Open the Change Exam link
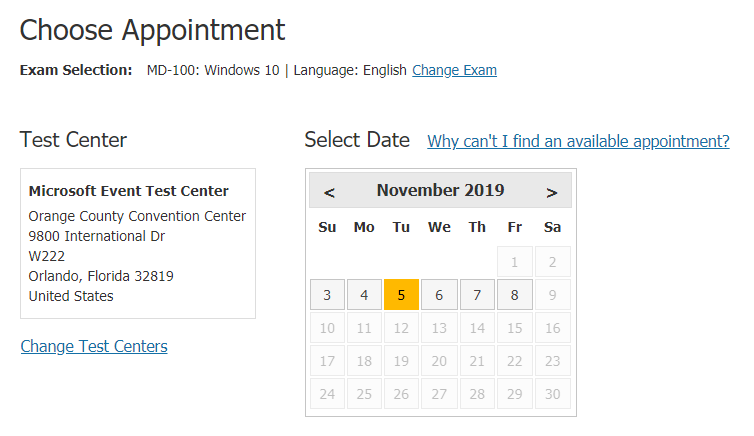The width and height of the screenshot is (754, 436). (x=454, y=70)
